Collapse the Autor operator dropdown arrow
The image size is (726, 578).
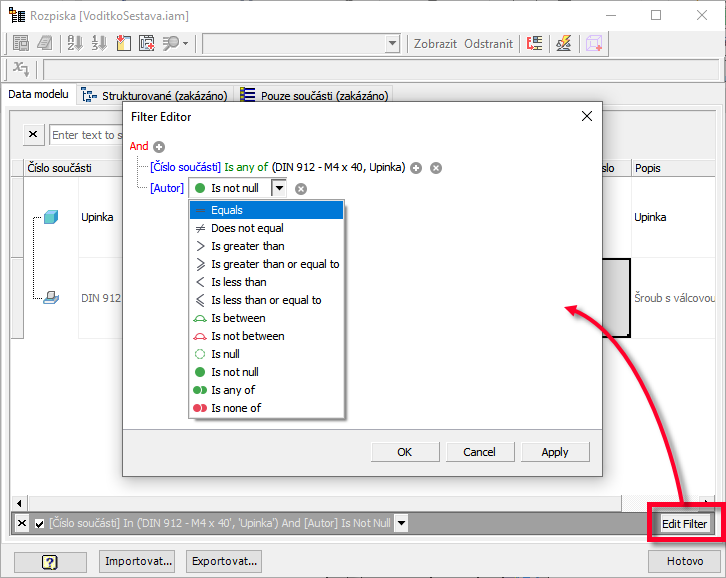click(279, 188)
